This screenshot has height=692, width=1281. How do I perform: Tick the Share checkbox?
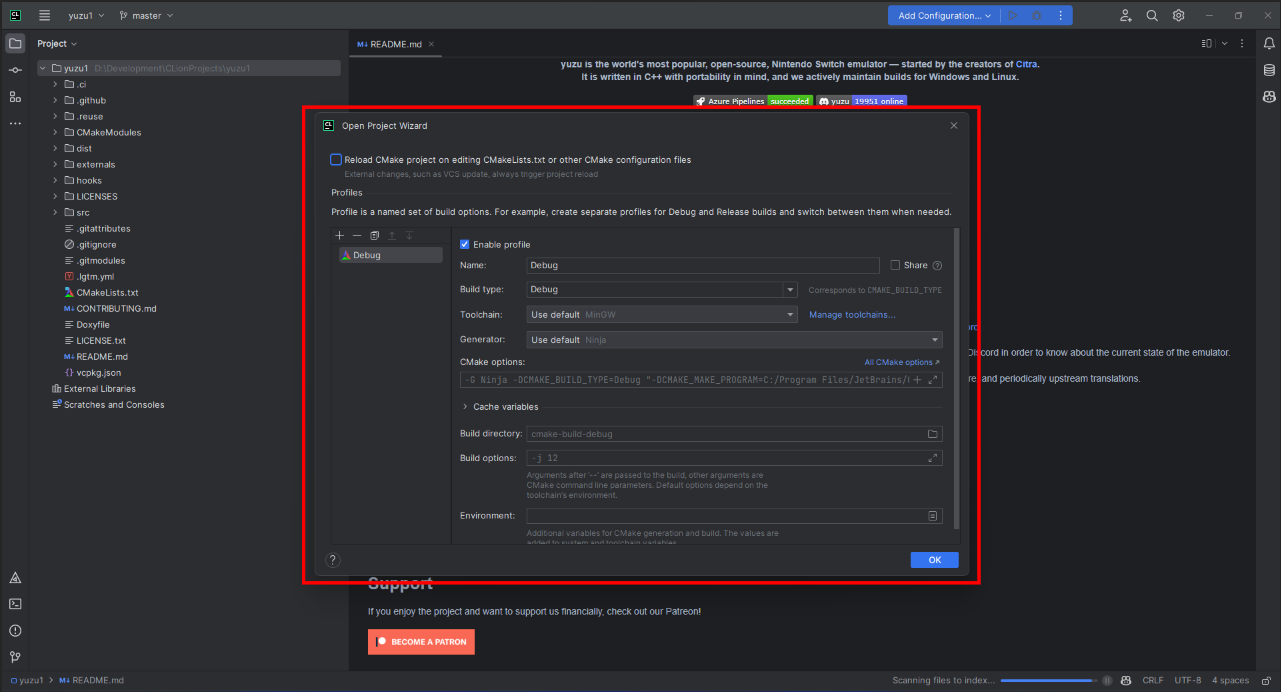tap(896, 266)
